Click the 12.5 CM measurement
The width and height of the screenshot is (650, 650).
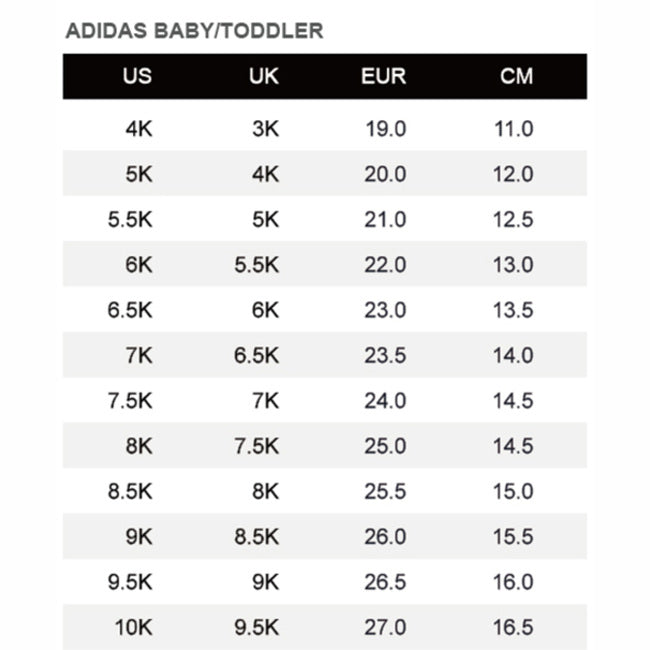coord(513,220)
